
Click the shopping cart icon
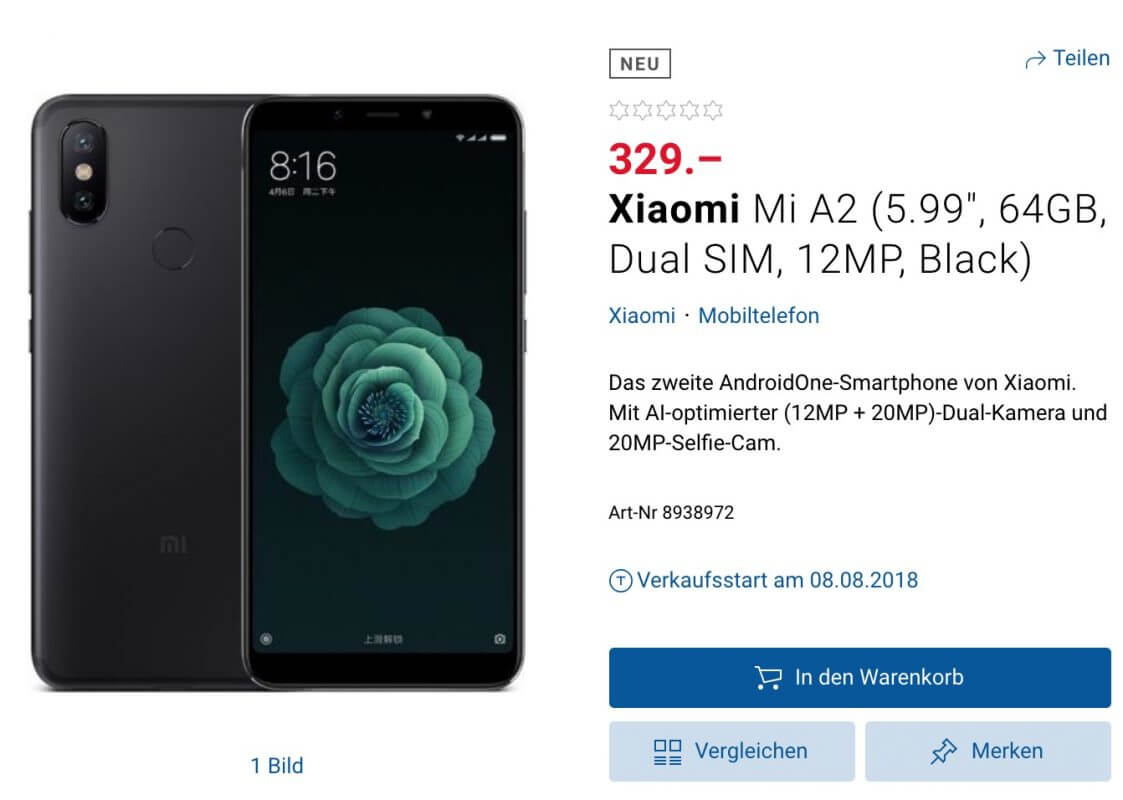coord(768,678)
